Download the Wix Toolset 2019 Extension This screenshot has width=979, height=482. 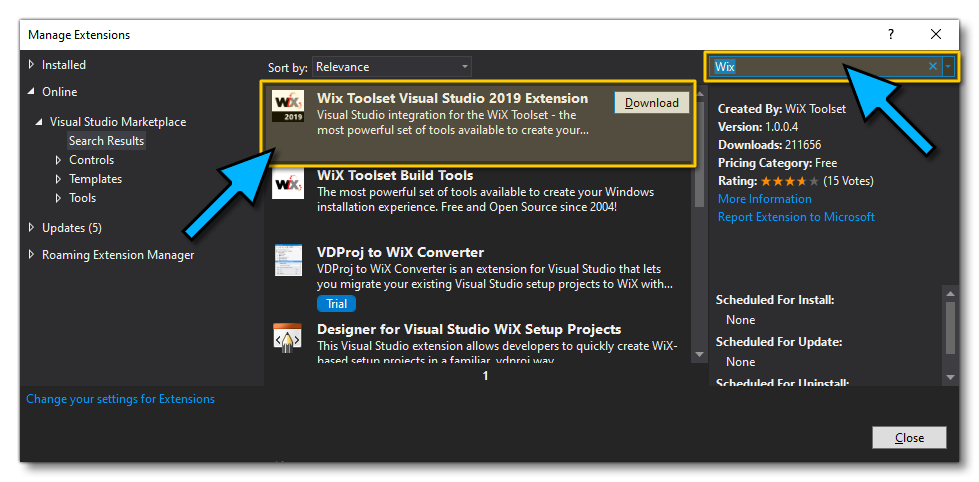tap(652, 103)
